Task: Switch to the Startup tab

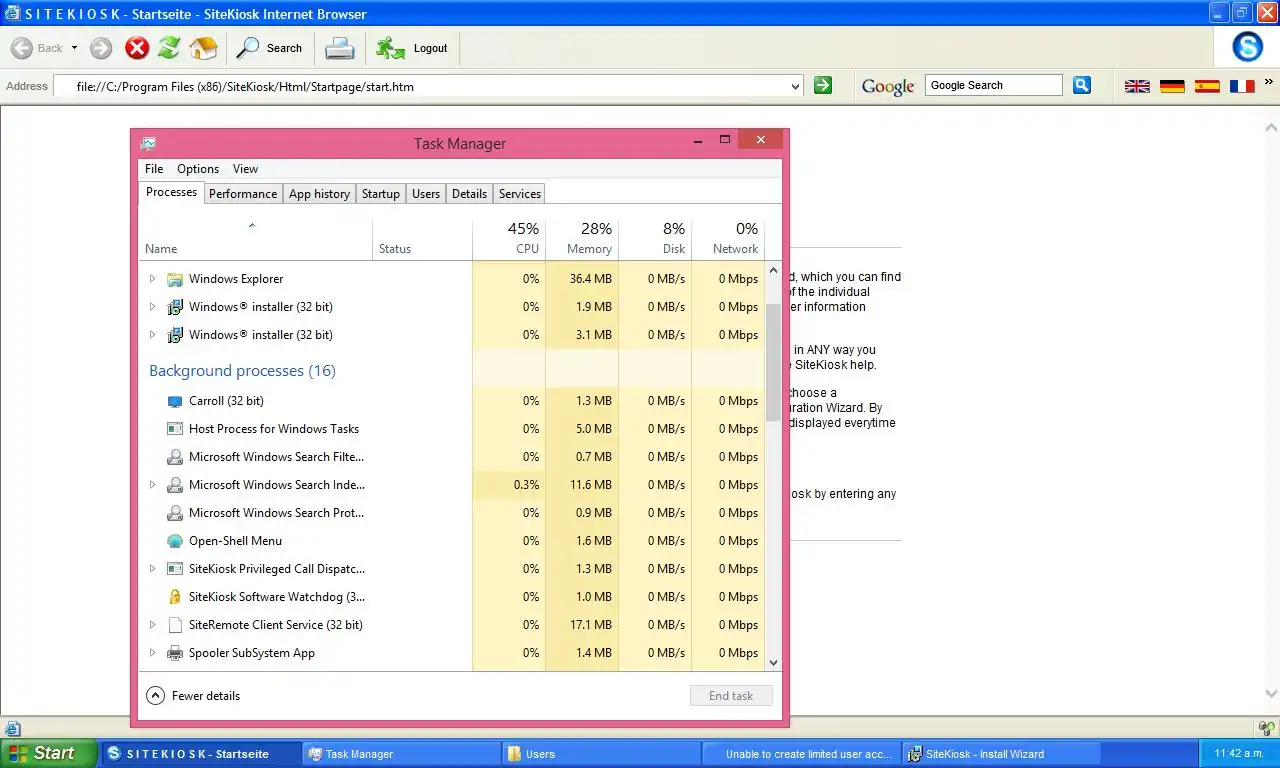Action: 381,194
